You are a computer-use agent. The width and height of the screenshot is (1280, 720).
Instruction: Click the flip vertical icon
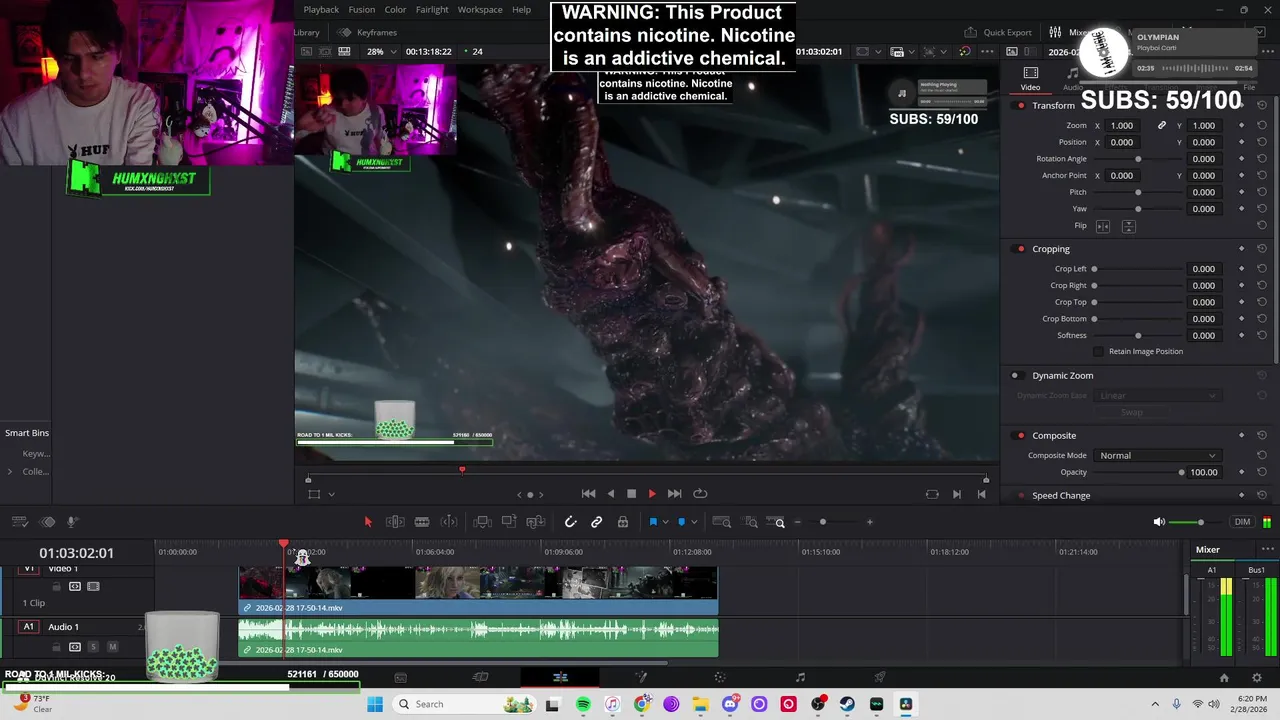pyautogui.click(x=1128, y=226)
